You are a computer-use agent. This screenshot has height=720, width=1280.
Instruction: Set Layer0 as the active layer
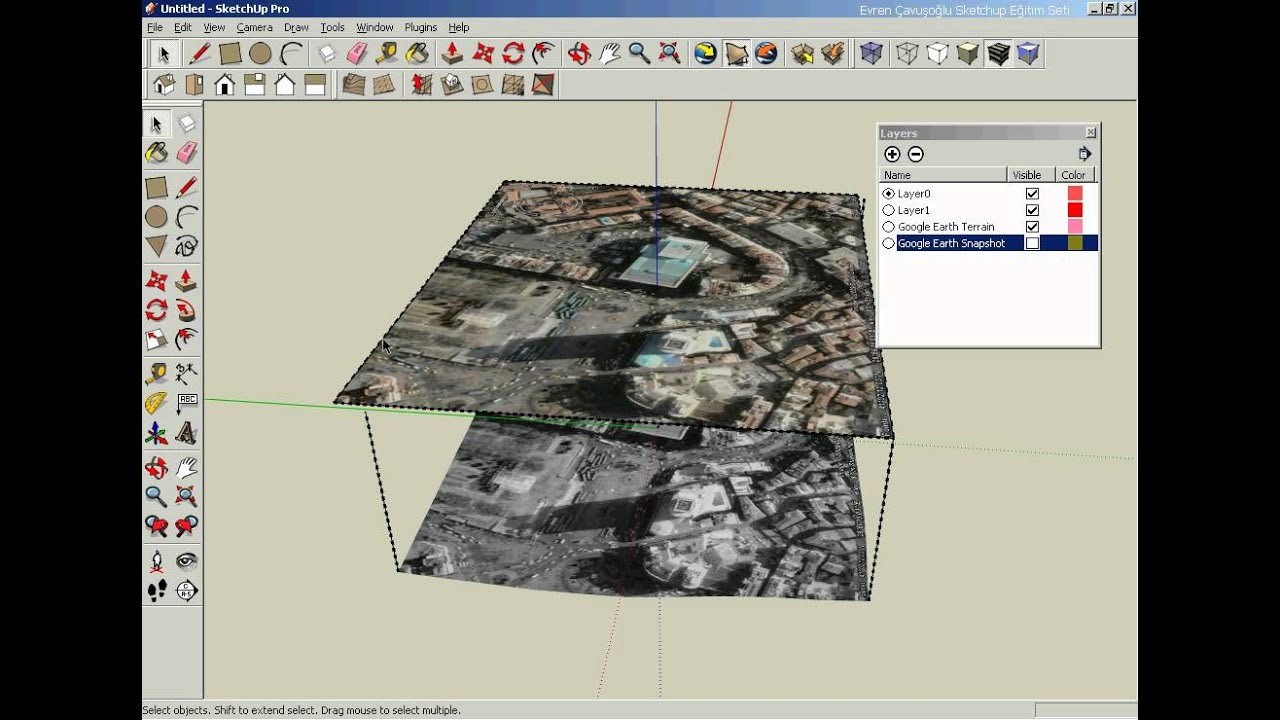(x=889, y=194)
